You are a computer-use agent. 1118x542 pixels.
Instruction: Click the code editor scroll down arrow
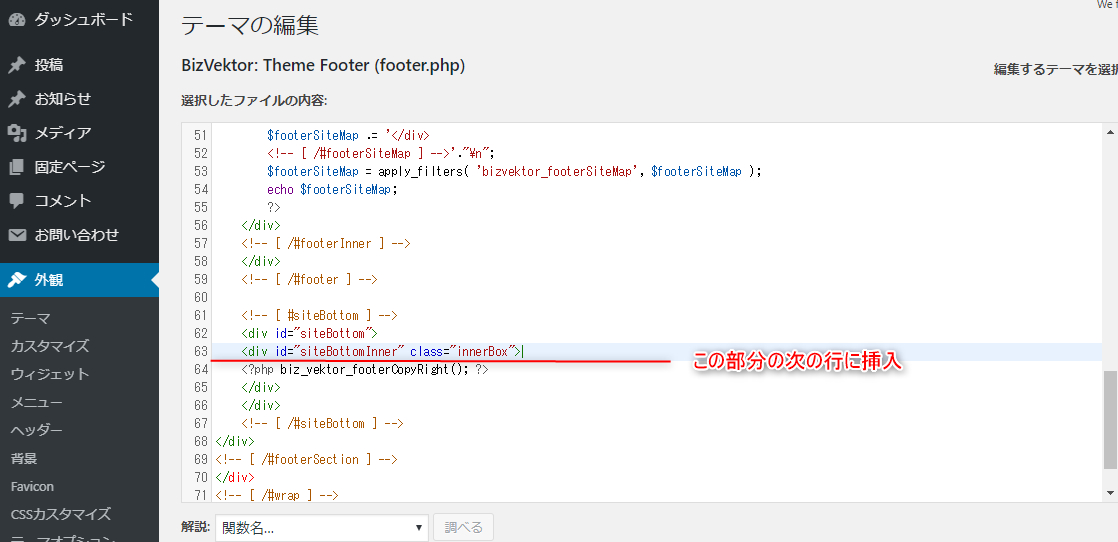point(1109,493)
